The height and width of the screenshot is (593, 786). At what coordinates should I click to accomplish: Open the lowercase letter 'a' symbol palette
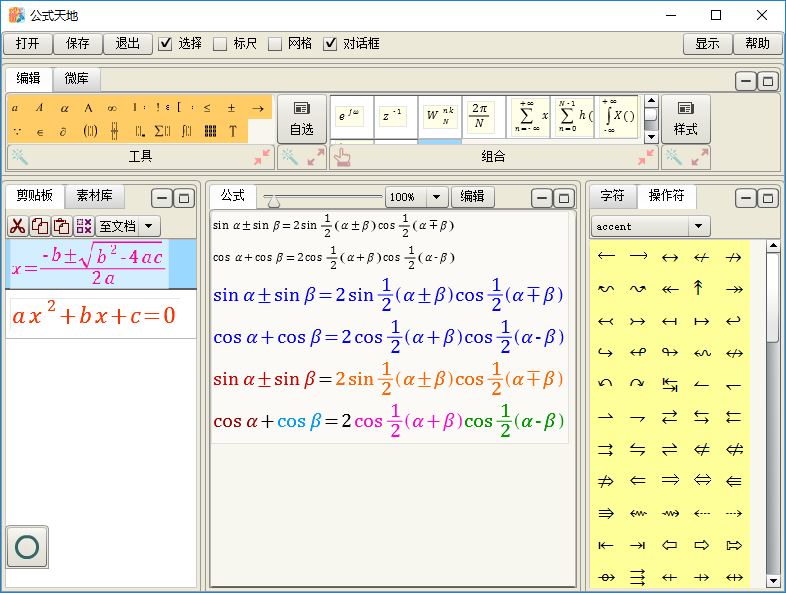tap(15, 108)
